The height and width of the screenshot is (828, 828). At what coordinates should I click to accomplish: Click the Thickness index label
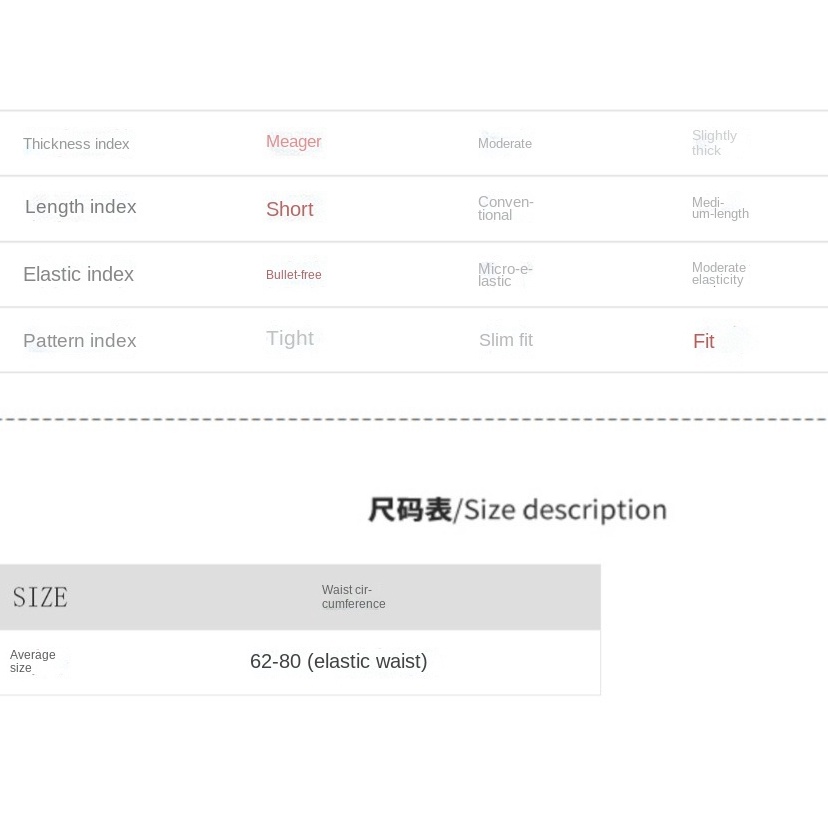coord(76,144)
